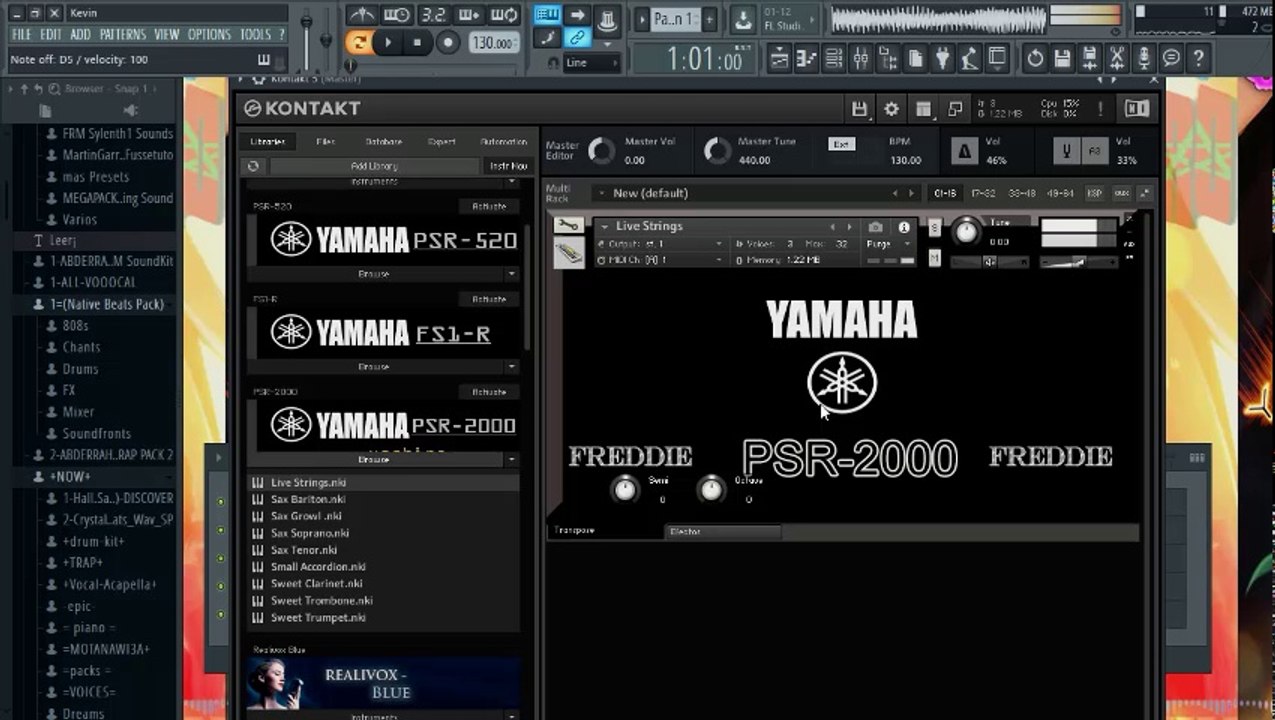Open the Live Strings Output dropdown
Image resolution: width=1275 pixels, height=720 pixels.
(659, 244)
